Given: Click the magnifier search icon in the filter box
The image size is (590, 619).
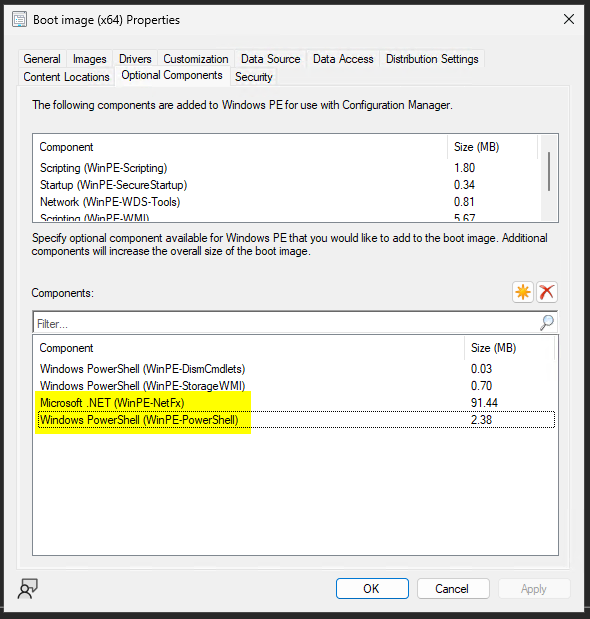Looking at the screenshot, I should pyautogui.click(x=547, y=323).
